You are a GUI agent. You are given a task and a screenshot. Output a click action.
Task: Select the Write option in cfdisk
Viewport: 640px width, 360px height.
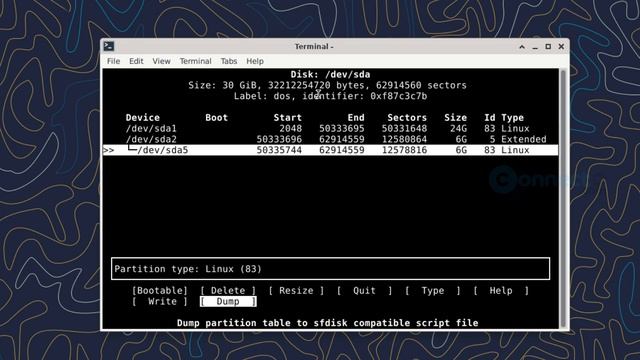pyautogui.click(x=160, y=302)
